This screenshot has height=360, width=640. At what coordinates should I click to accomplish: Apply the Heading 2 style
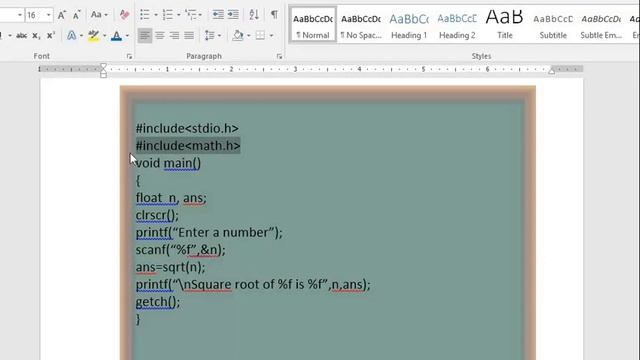tap(457, 24)
